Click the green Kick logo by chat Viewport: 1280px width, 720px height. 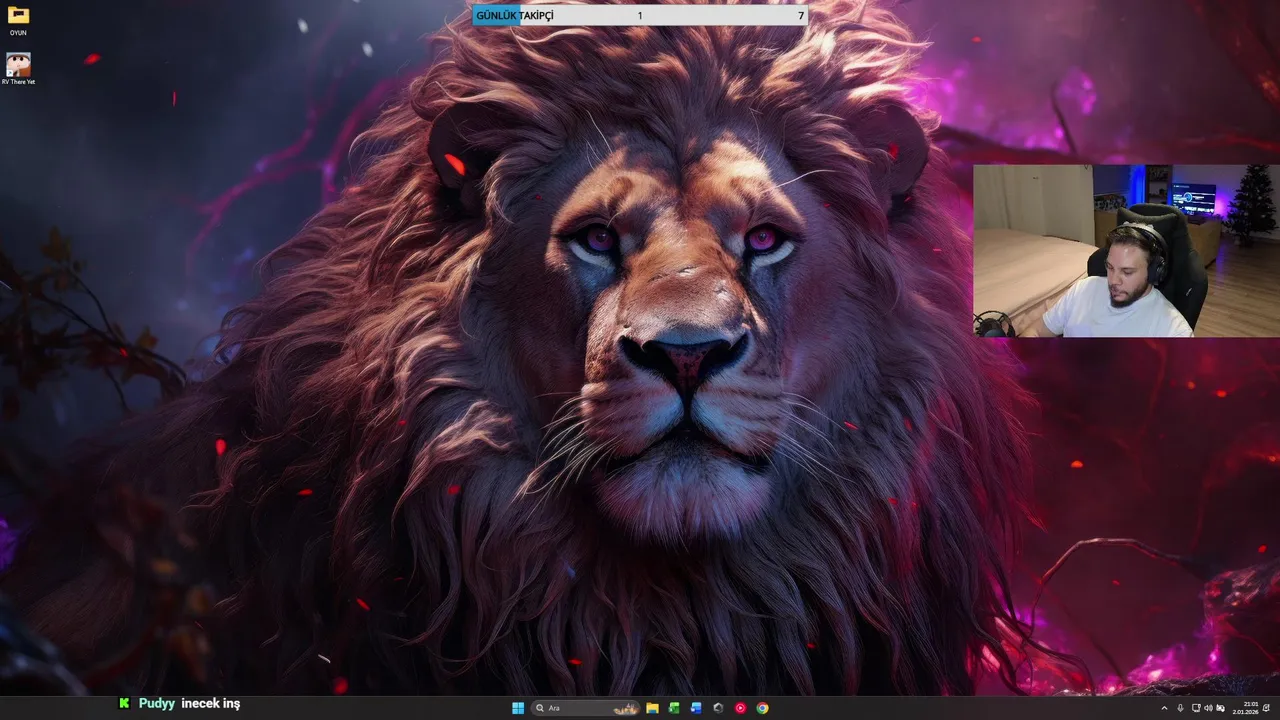point(124,704)
